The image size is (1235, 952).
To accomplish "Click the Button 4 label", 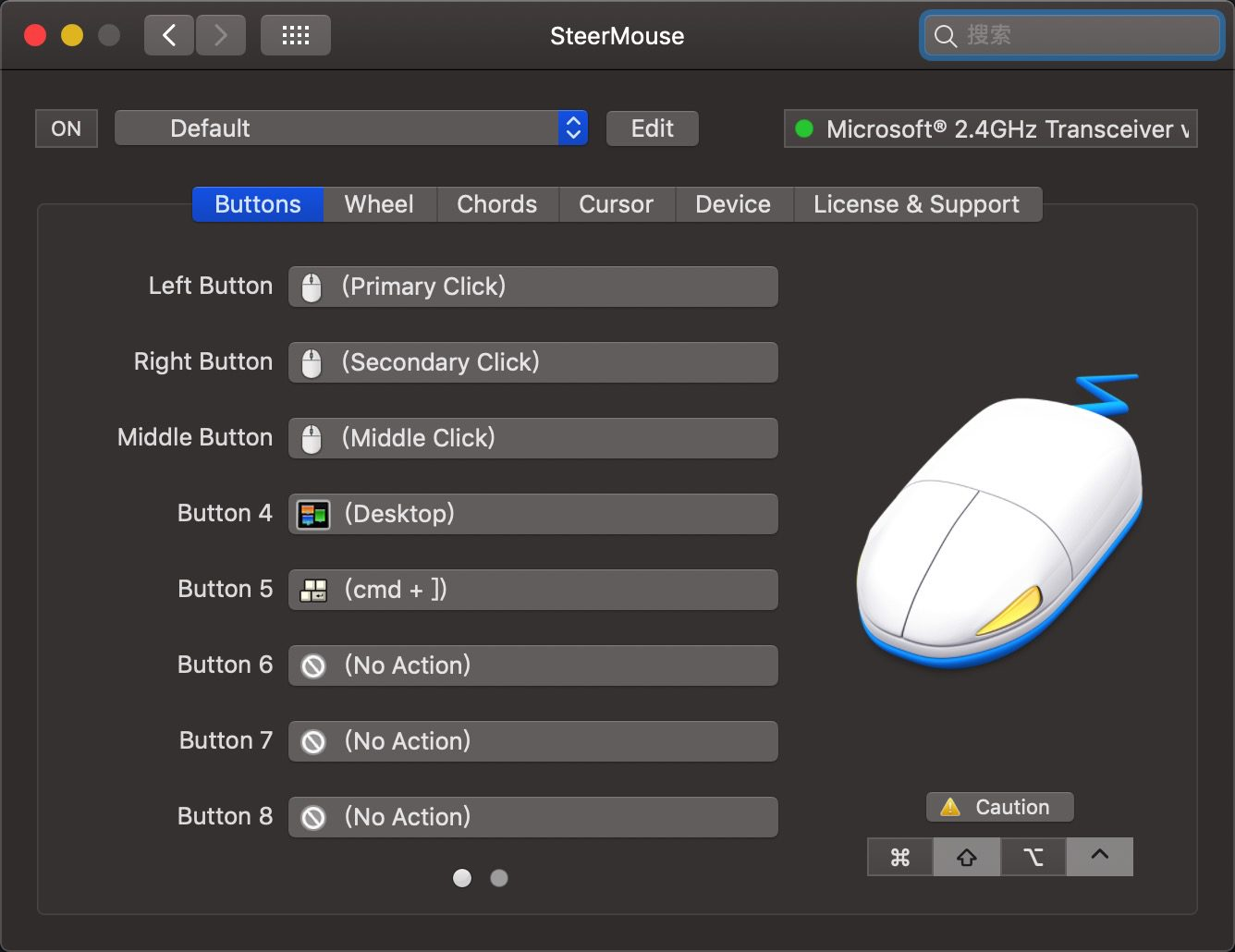I will 225,513.
